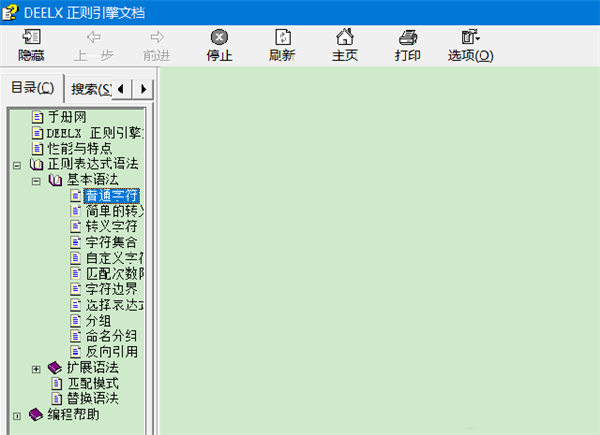Viewport: 600px width, 435px height.
Task: Click the page icon beside 转义字符
Action: coord(76,226)
